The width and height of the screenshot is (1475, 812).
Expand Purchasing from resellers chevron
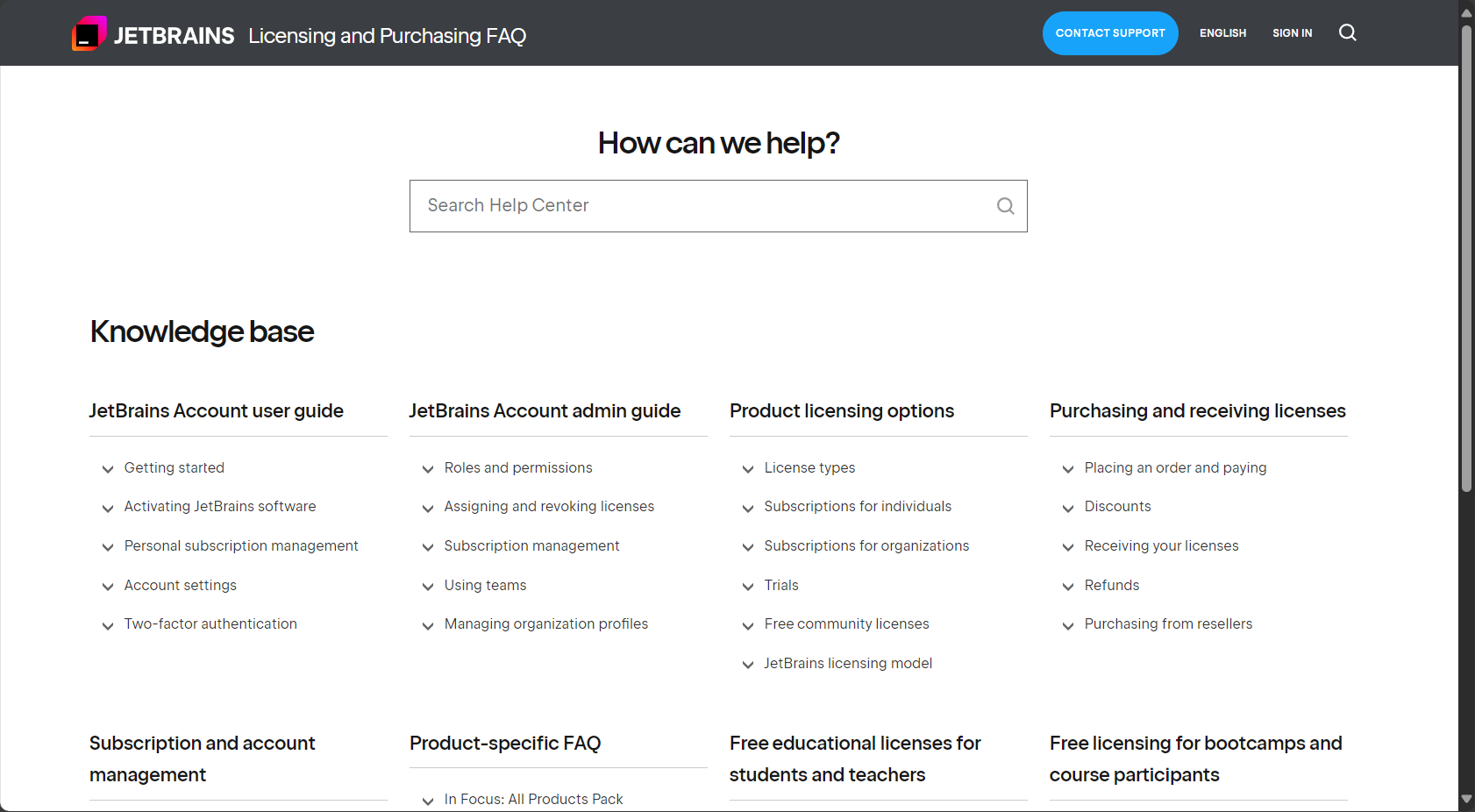tap(1068, 626)
